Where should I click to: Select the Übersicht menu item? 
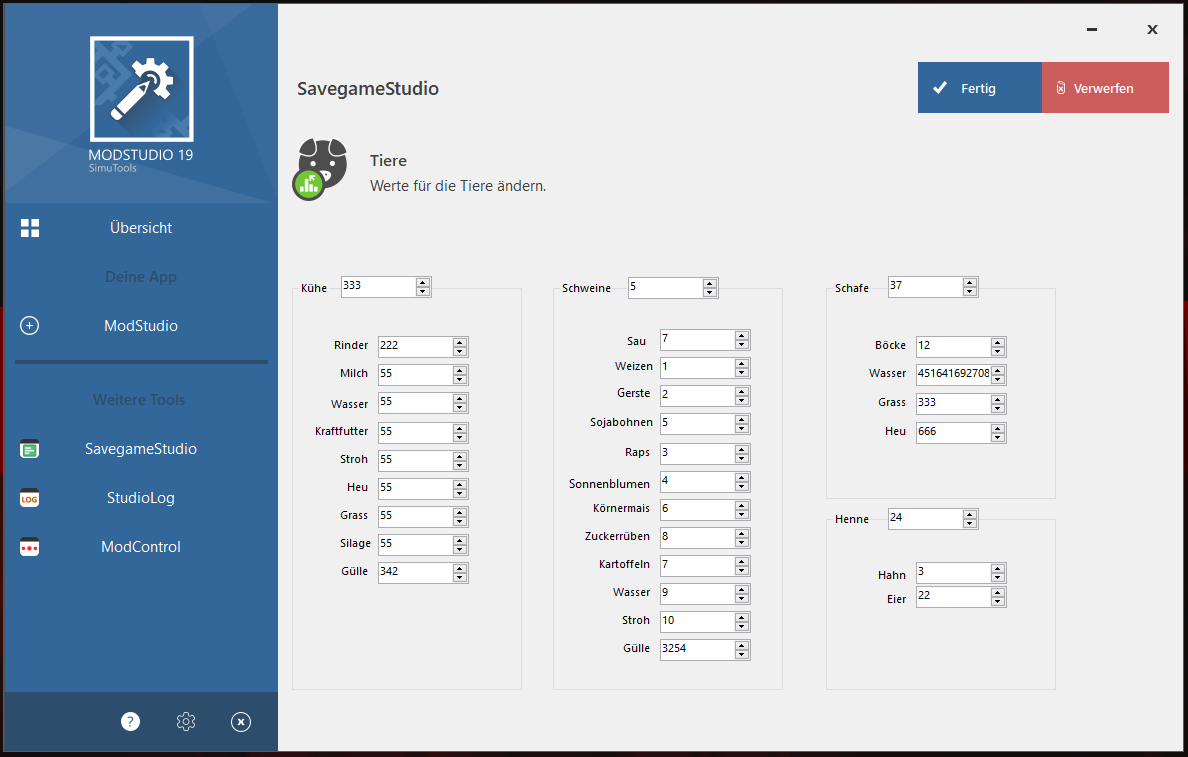tap(141, 228)
